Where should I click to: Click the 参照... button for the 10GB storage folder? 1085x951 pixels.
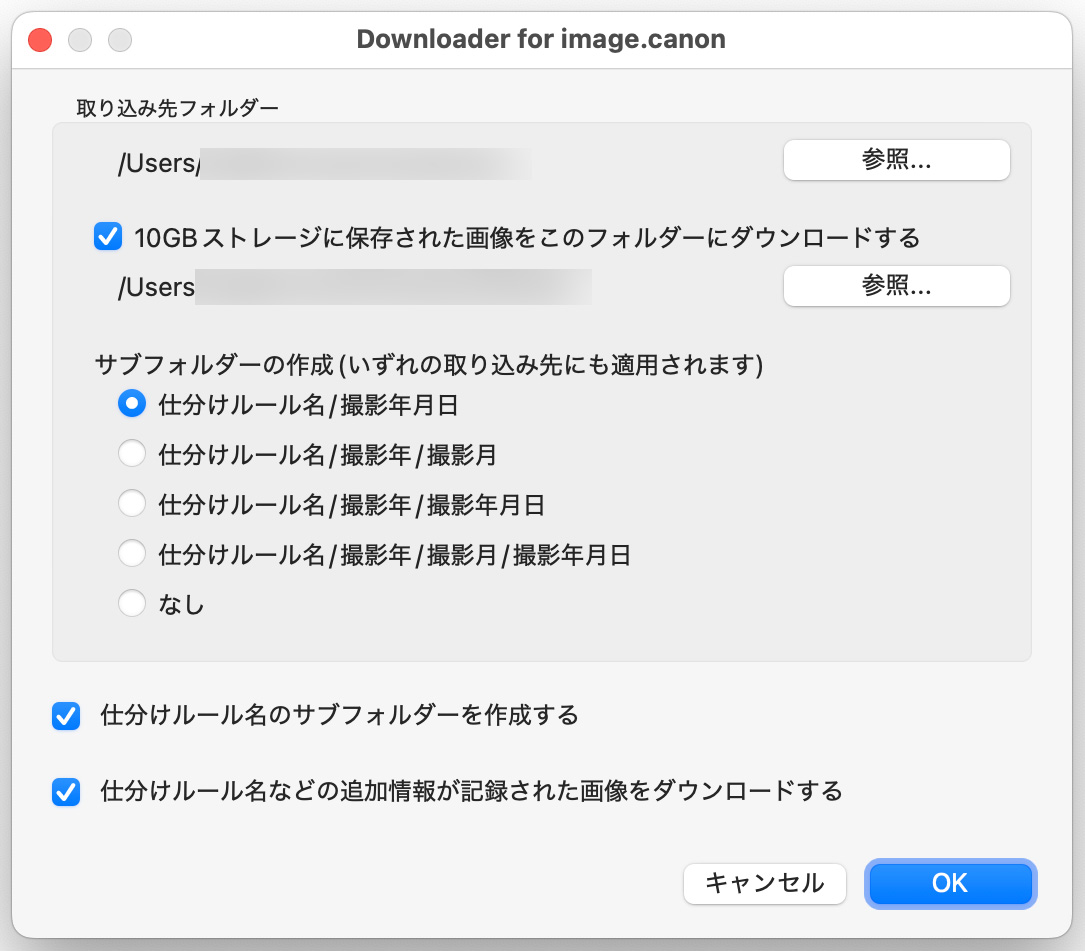pyautogui.click(x=896, y=286)
